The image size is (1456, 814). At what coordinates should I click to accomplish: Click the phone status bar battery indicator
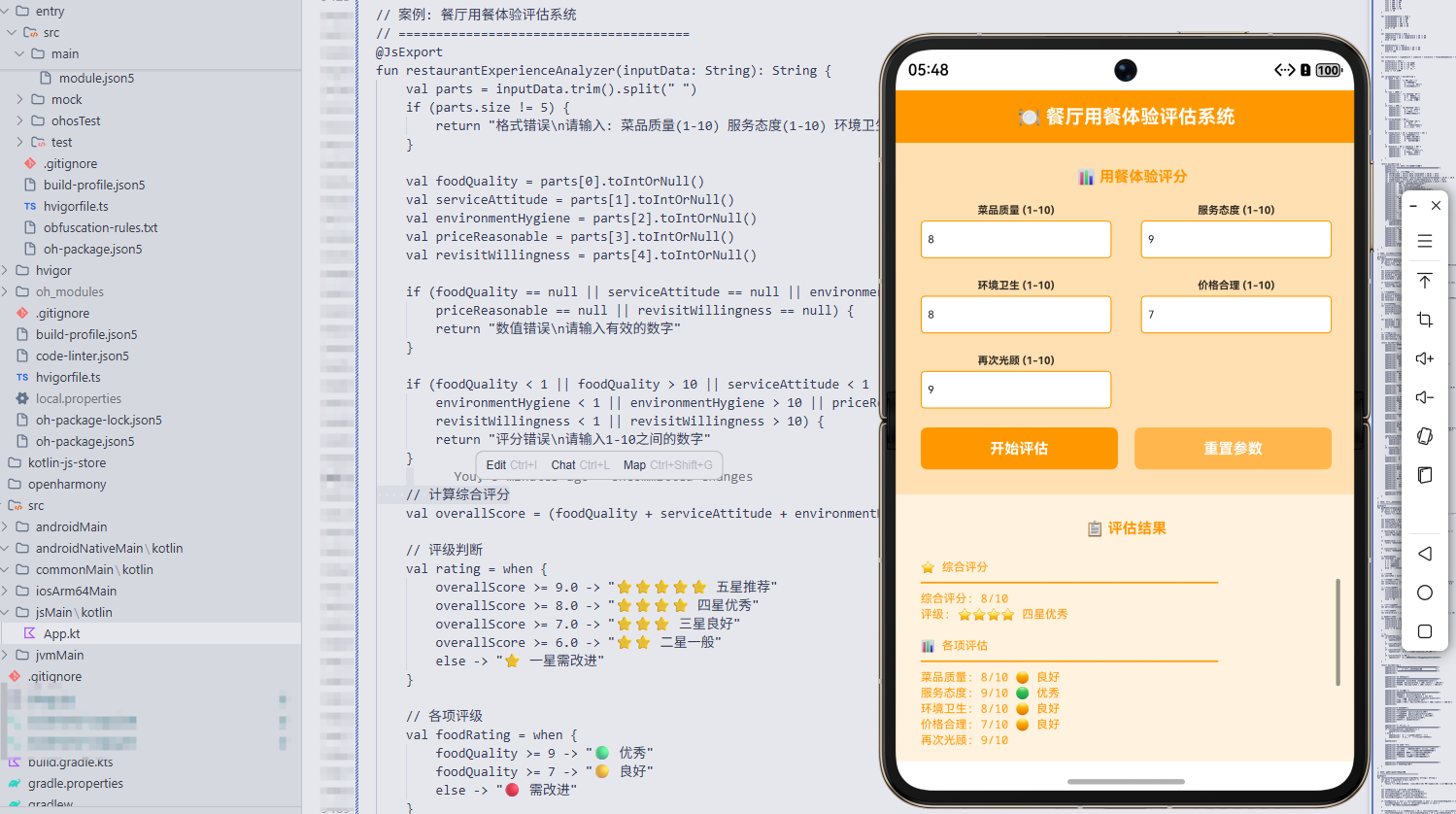1329,70
